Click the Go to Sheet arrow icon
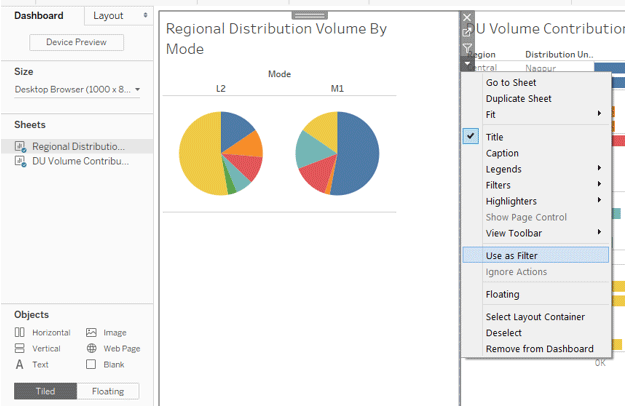Viewport: 629px width, 418px height. pos(467,33)
